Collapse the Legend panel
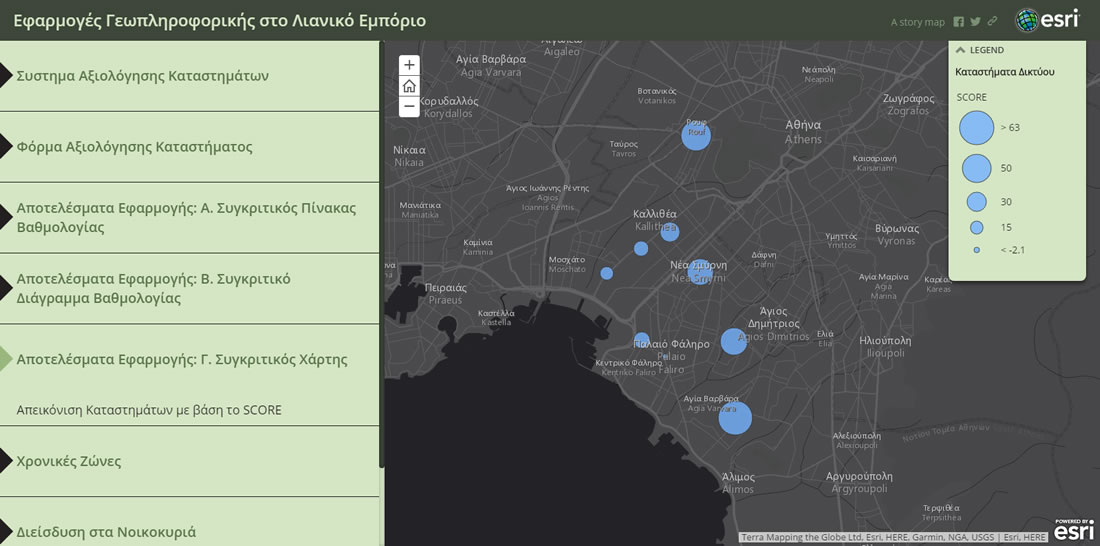Viewport: 1100px width, 546px height. (961, 50)
